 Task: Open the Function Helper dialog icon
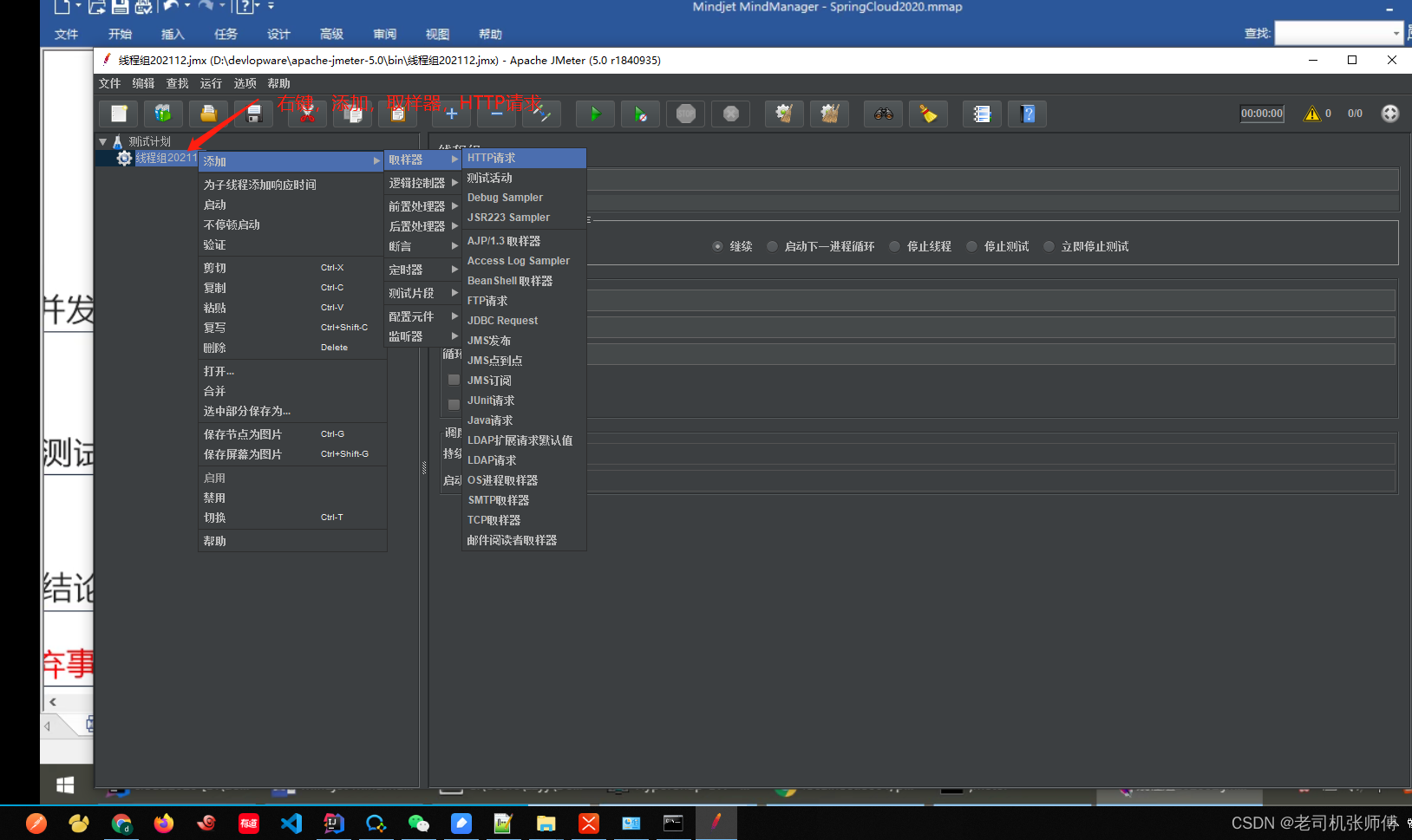tap(983, 114)
